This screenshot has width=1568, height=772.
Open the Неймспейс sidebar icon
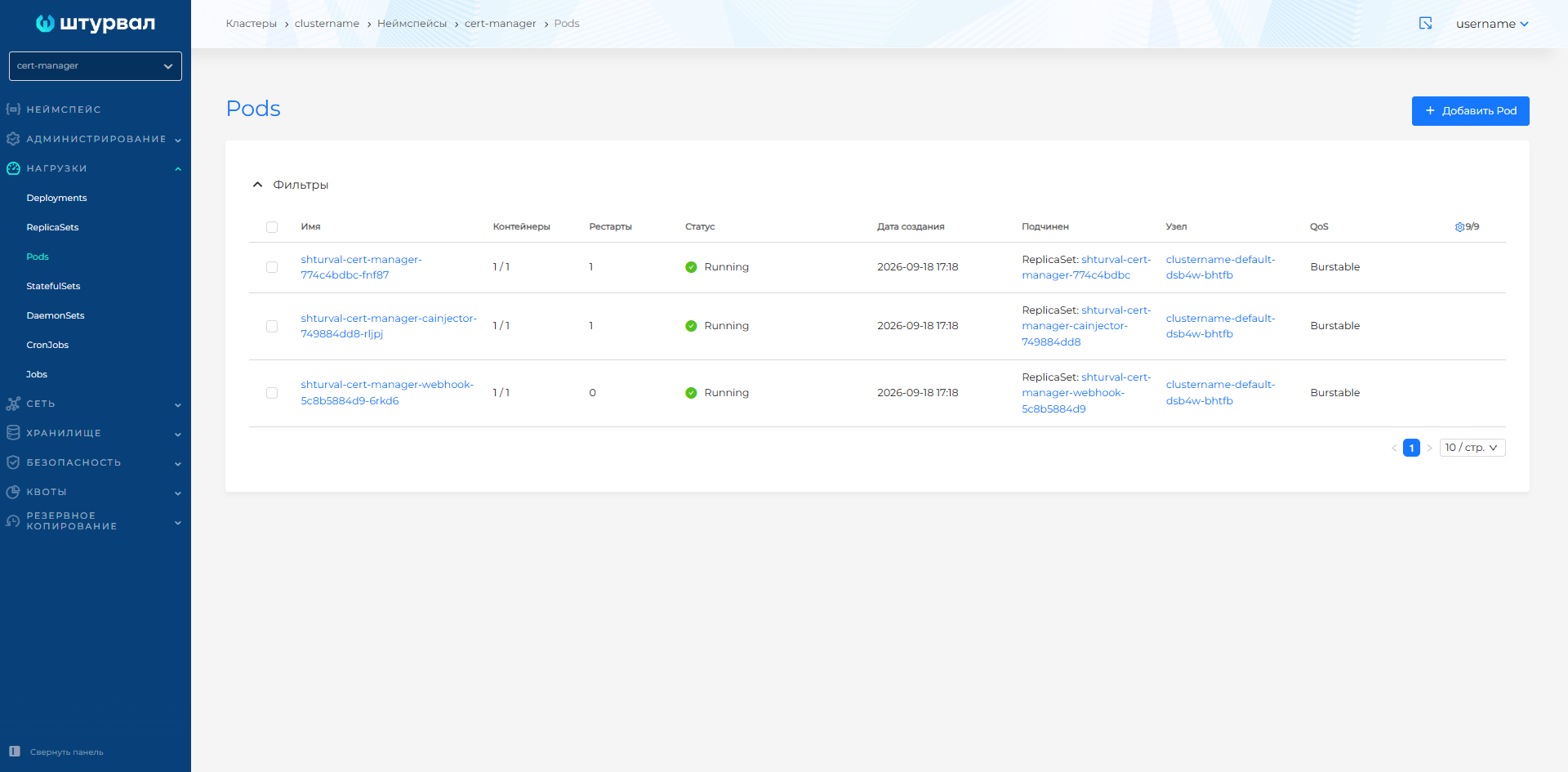pyautogui.click(x=13, y=109)
